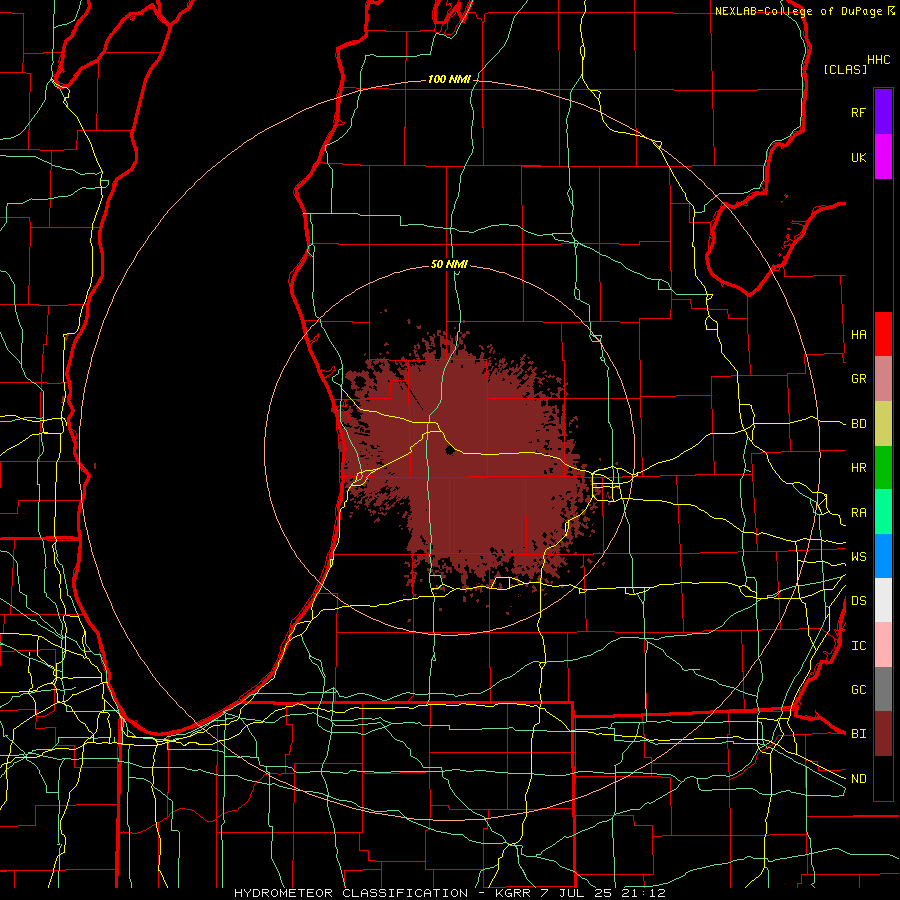This screenshot has width=900, height=900.
Task: Click the BI dark red legend swatch
Action: click(883, 734)
